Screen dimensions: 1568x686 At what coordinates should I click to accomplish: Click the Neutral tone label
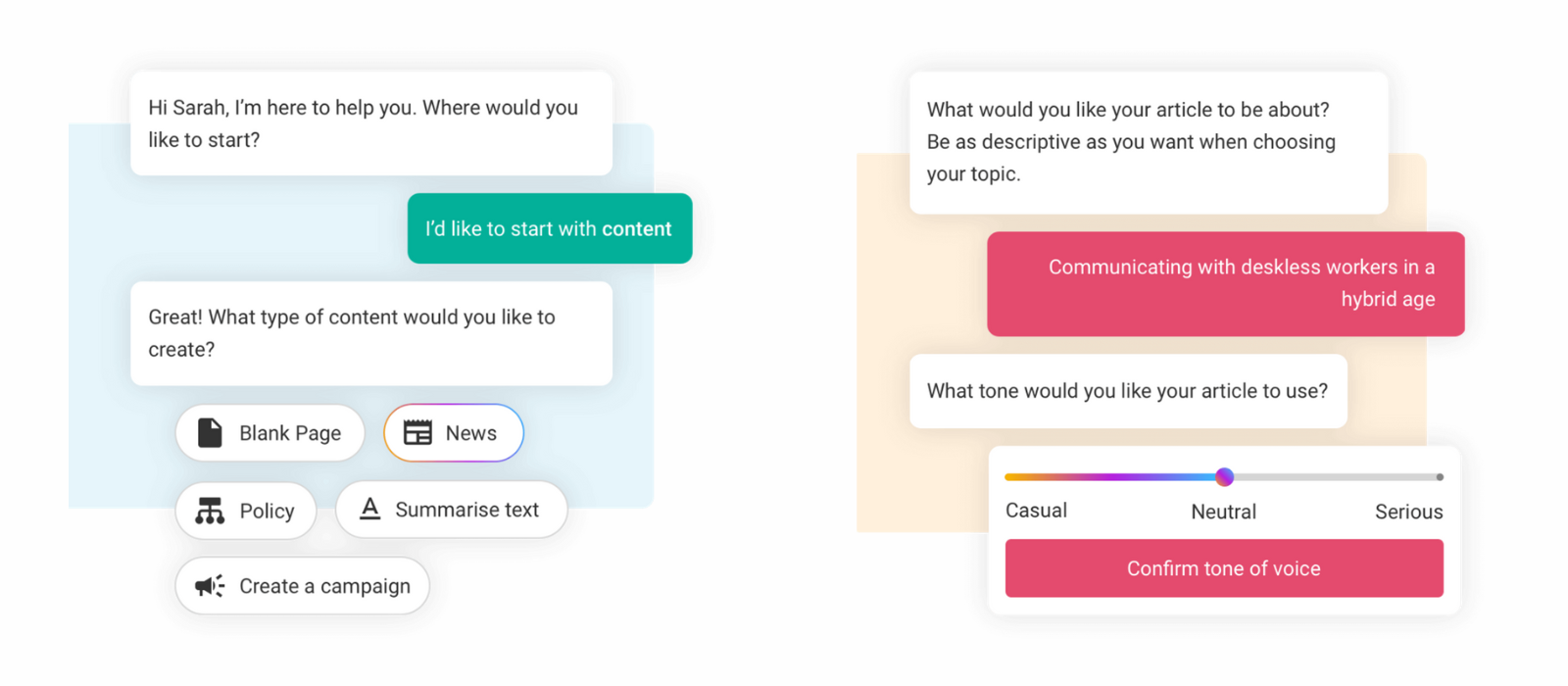point(1223,512)
